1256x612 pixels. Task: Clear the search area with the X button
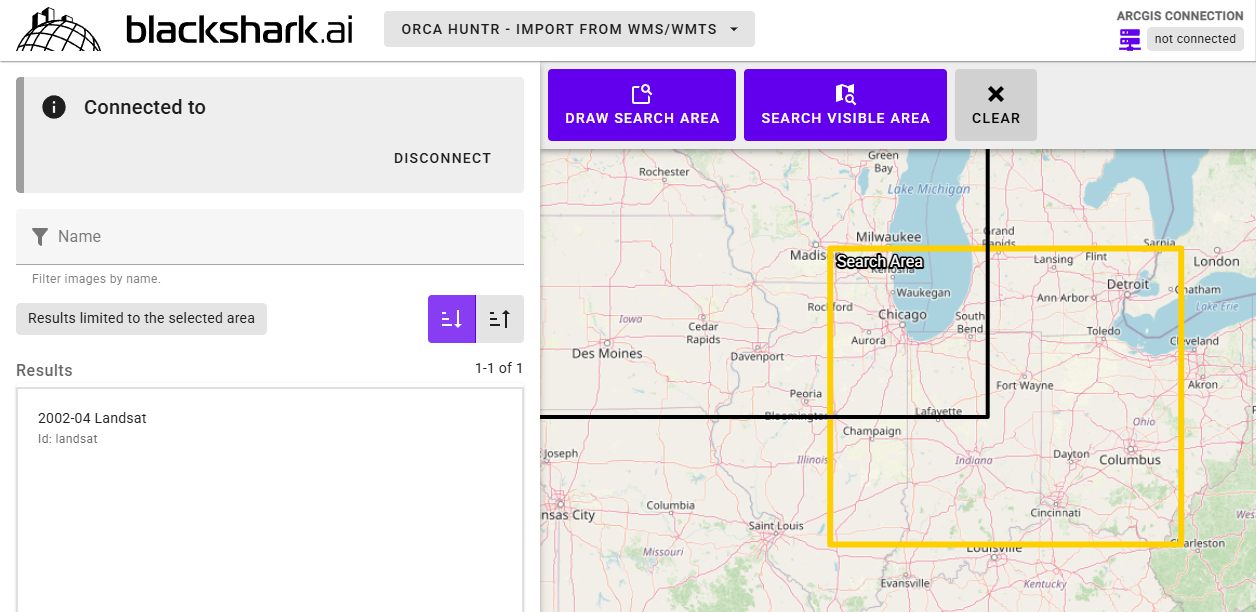click(x=995, y=105)
